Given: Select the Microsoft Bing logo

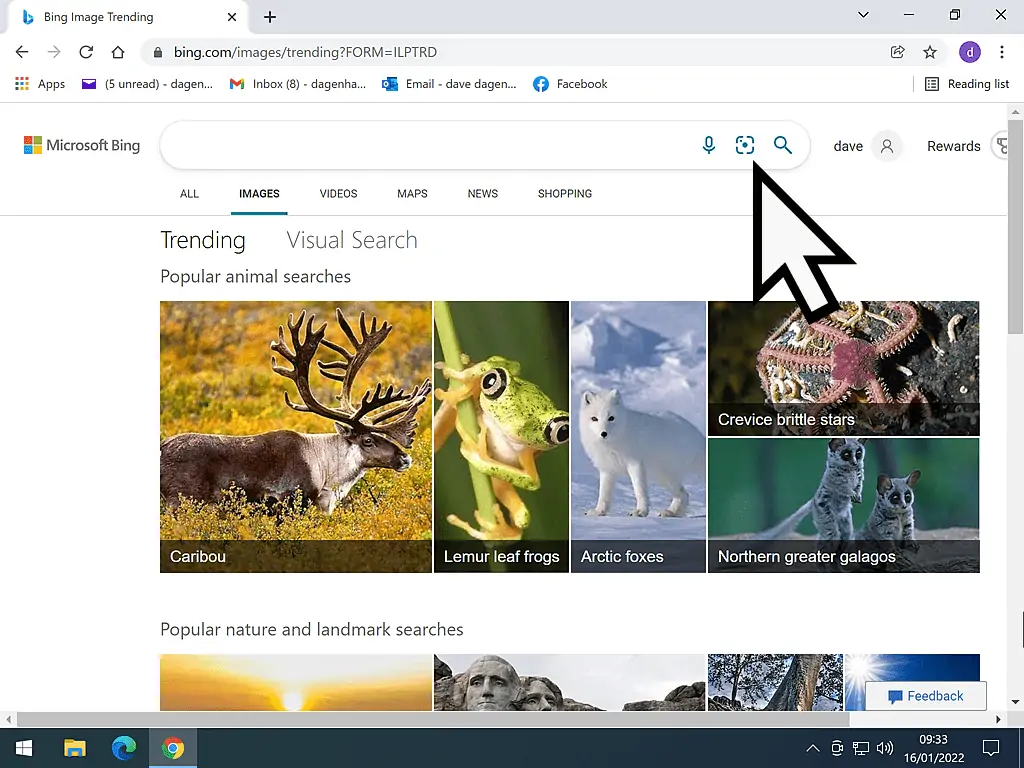Looking at the screenshot, I should pos(81,145).
